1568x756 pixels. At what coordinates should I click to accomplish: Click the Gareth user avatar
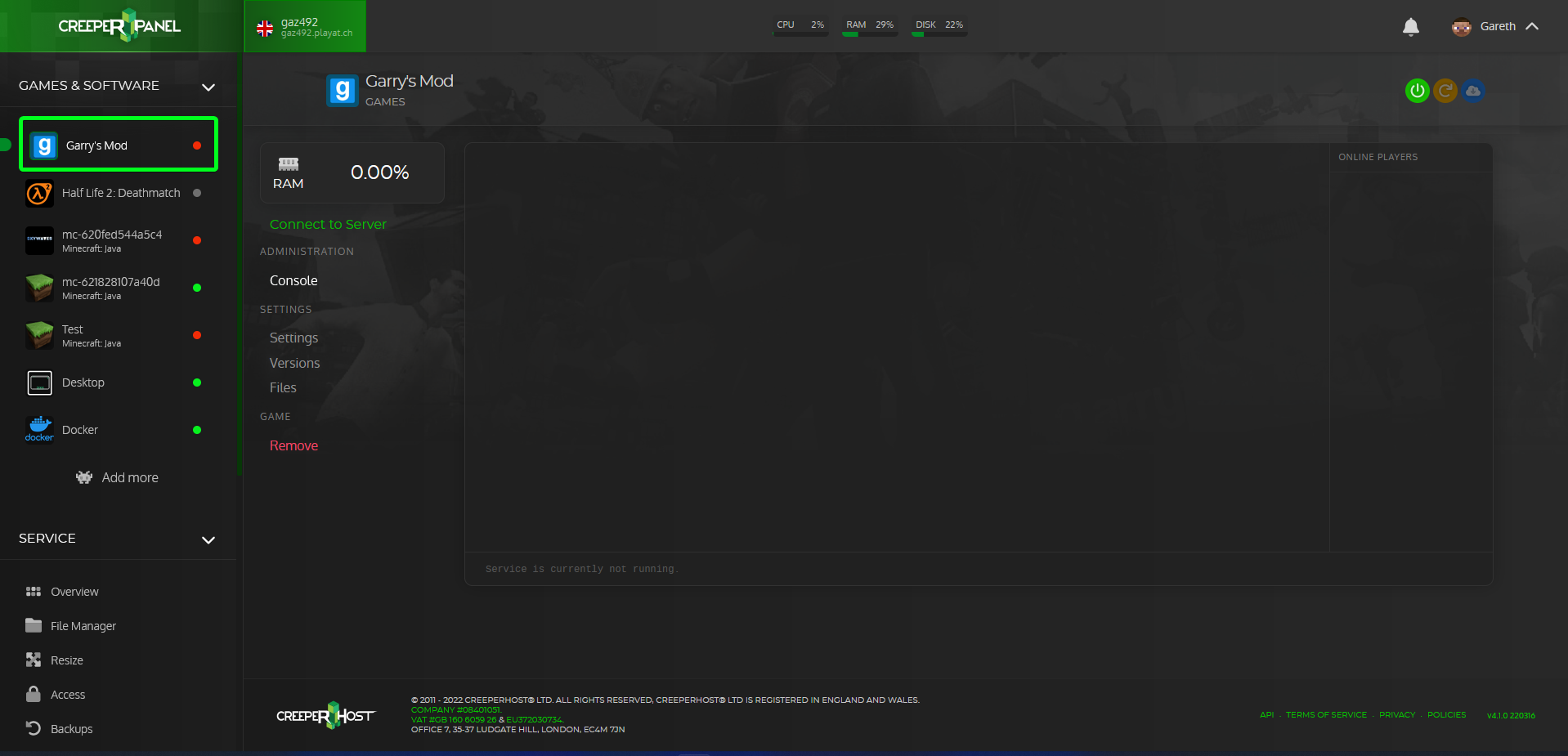1462,27
